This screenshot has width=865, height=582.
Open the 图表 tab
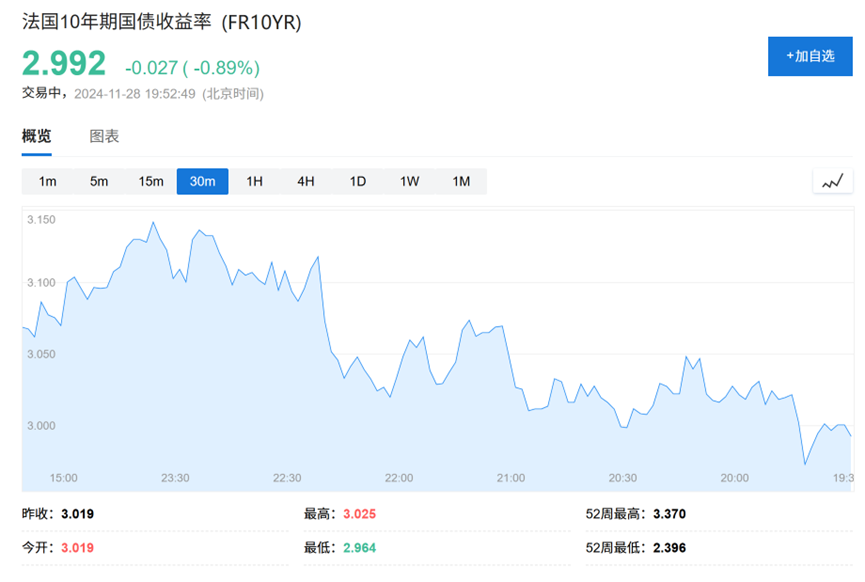point(103,136)
